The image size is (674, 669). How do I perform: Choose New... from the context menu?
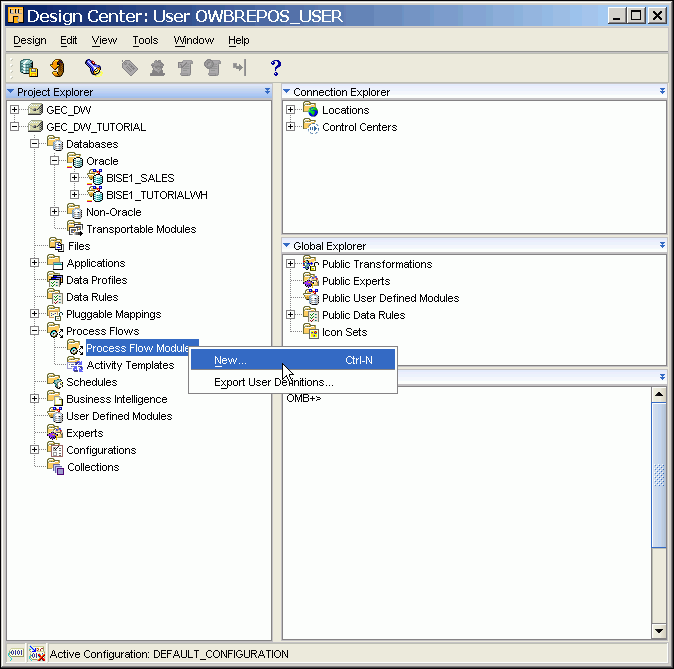coord(293,360)
